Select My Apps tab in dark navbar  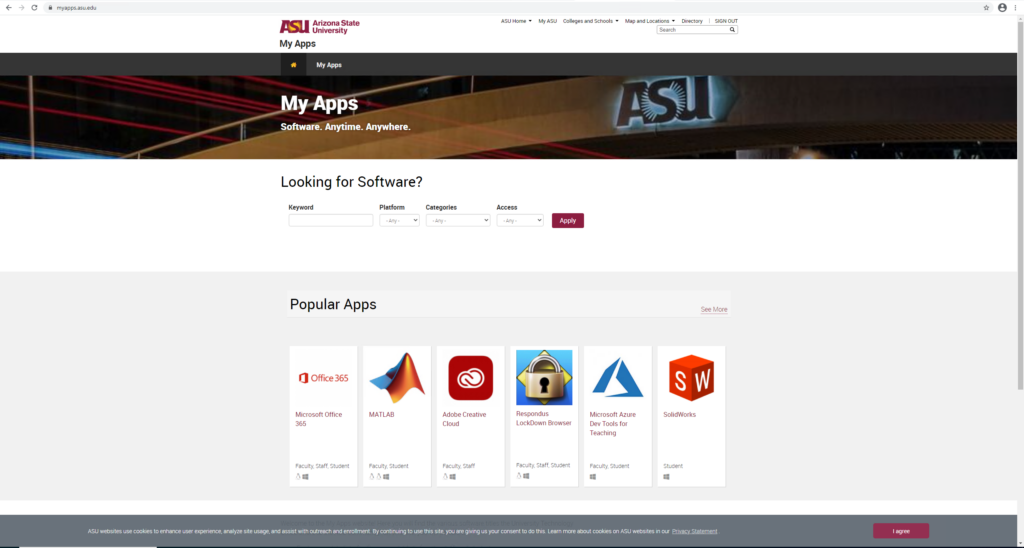(328, 65)
